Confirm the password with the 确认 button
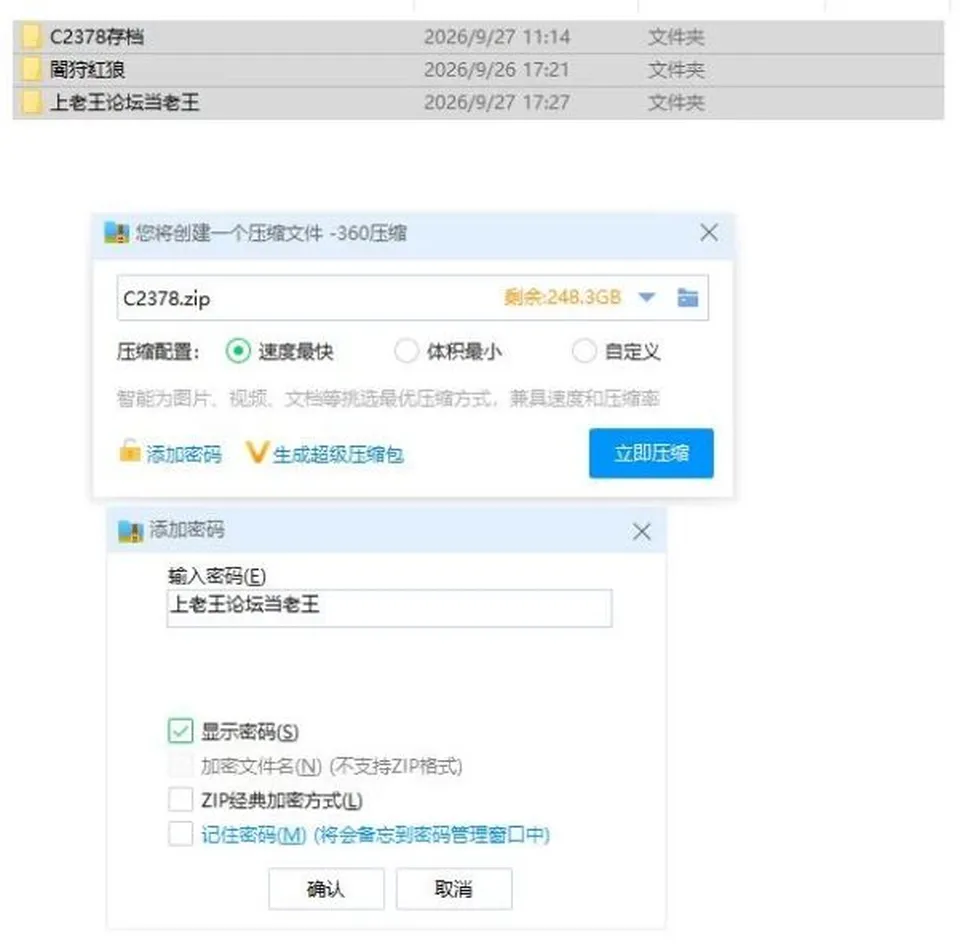The width and height of the screenshot is (960, 952). 326,888
